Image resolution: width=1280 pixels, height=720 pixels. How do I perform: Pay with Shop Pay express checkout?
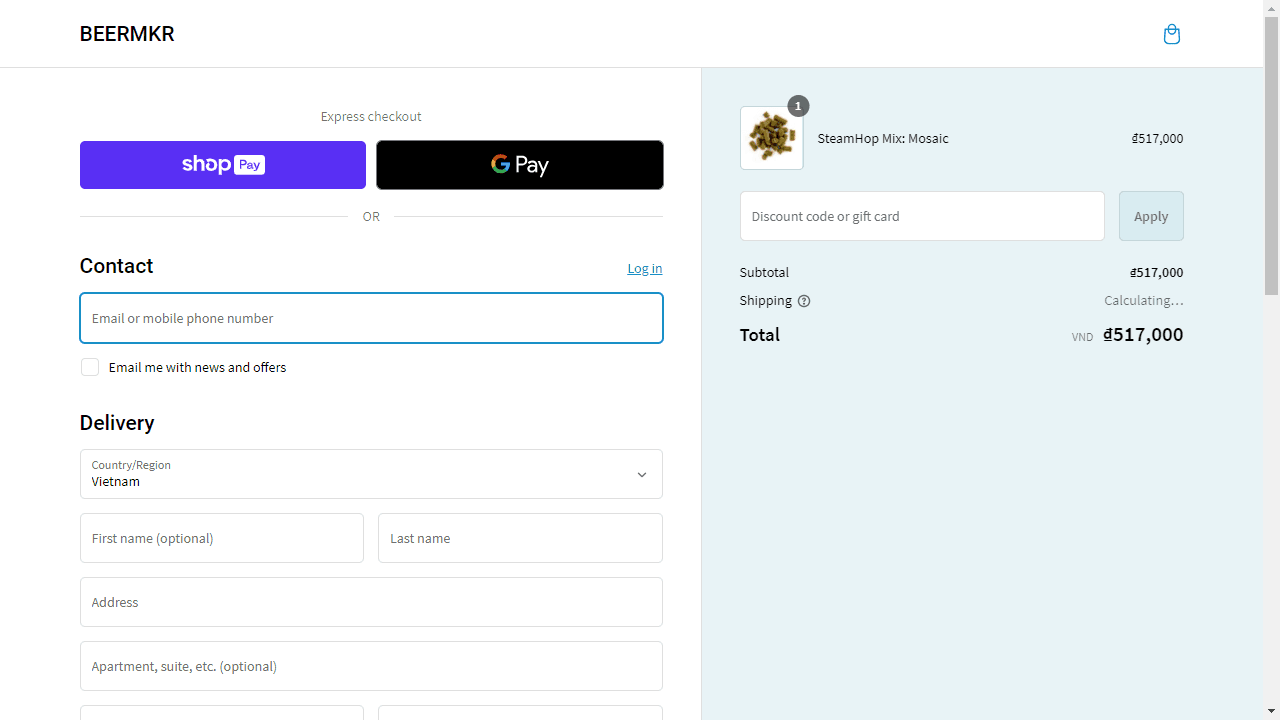click(223, 165)
